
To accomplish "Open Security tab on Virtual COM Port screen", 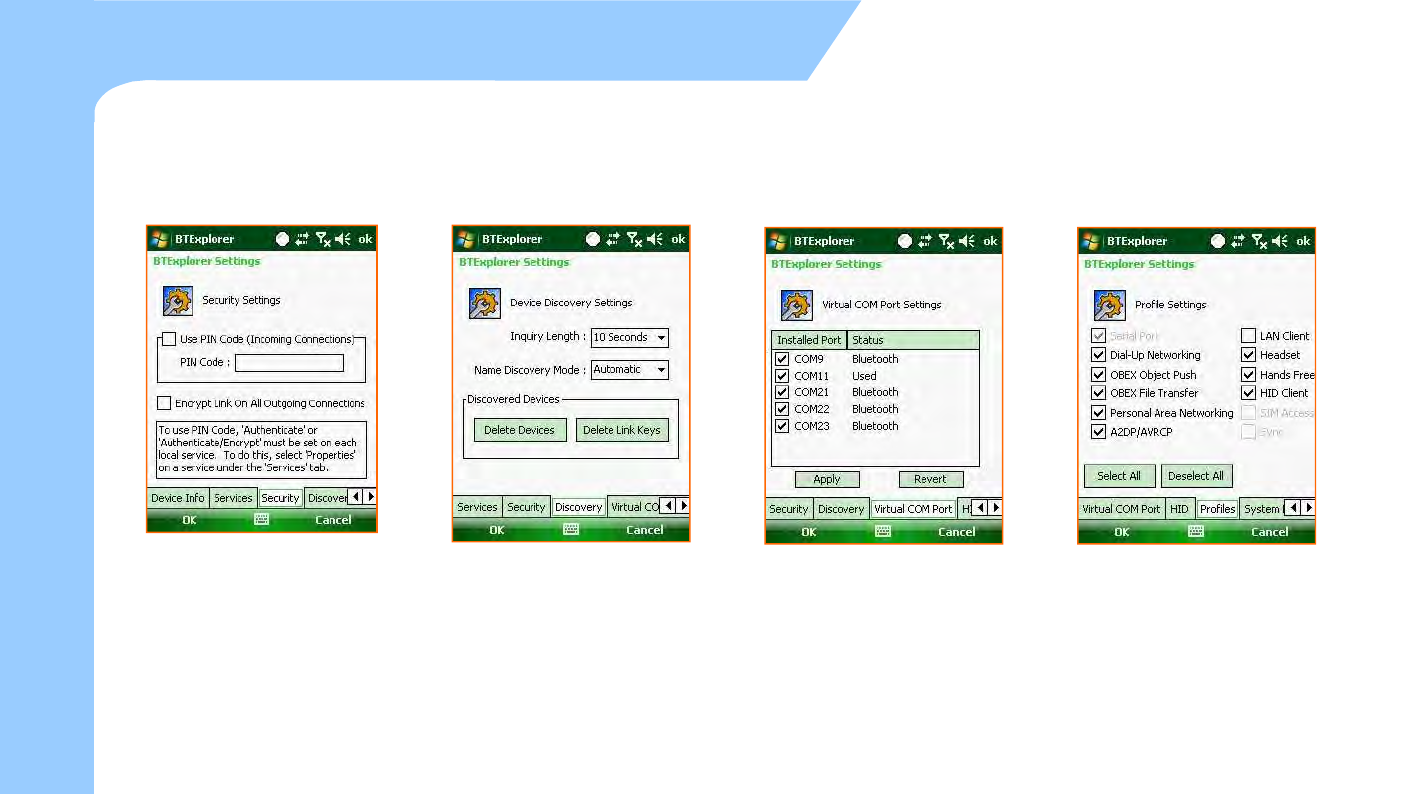I will (789, 509).
